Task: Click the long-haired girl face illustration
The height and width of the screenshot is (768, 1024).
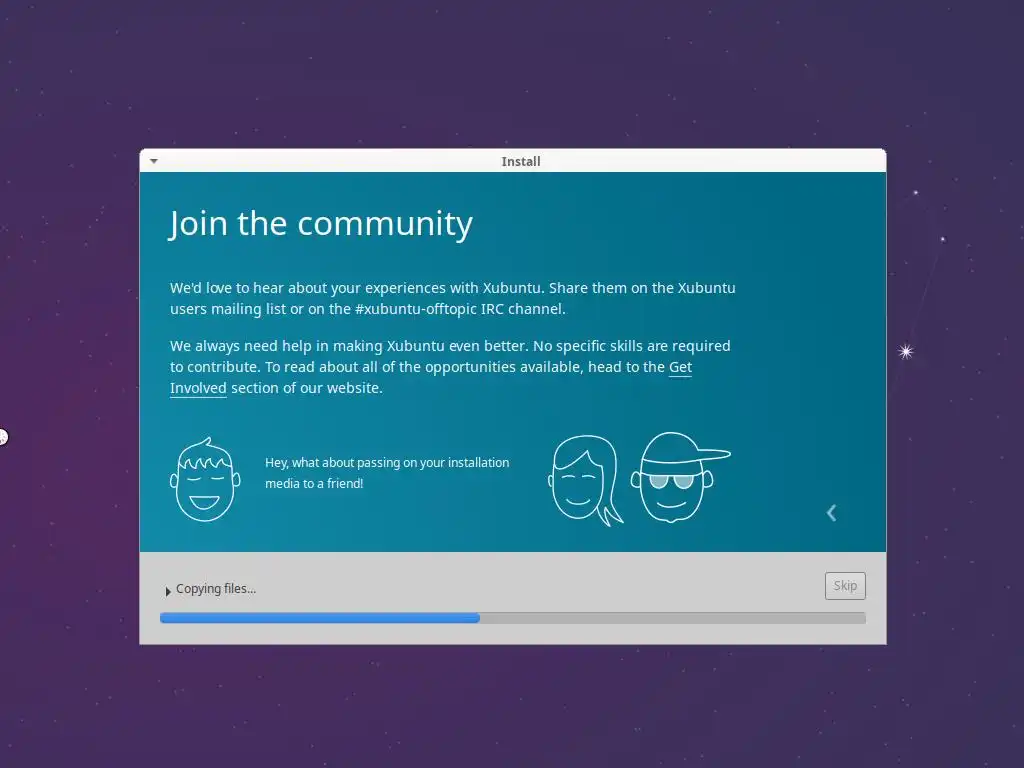Action: click(x=586, y=480)
